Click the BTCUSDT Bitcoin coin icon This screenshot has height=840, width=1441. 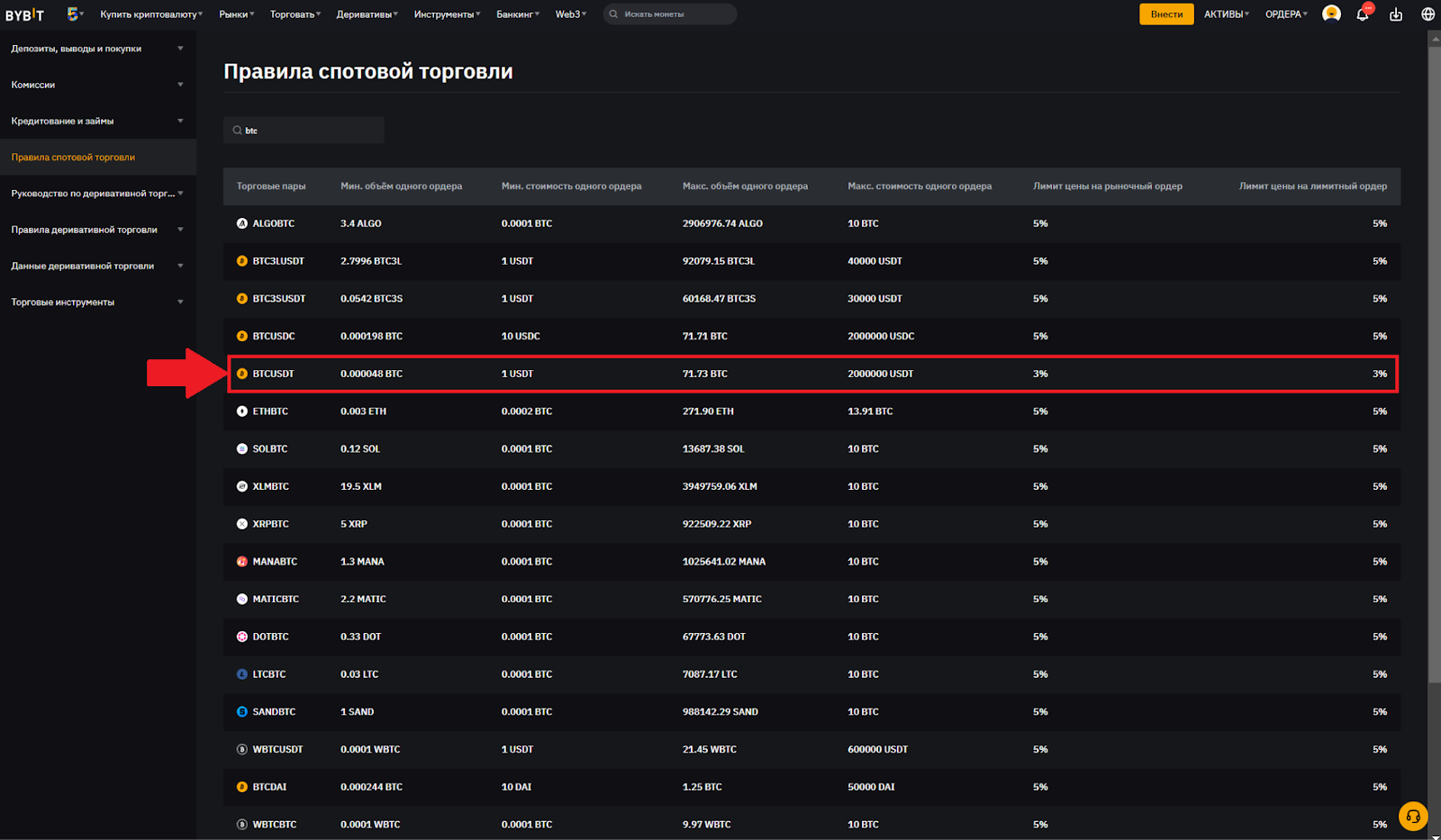241,374
